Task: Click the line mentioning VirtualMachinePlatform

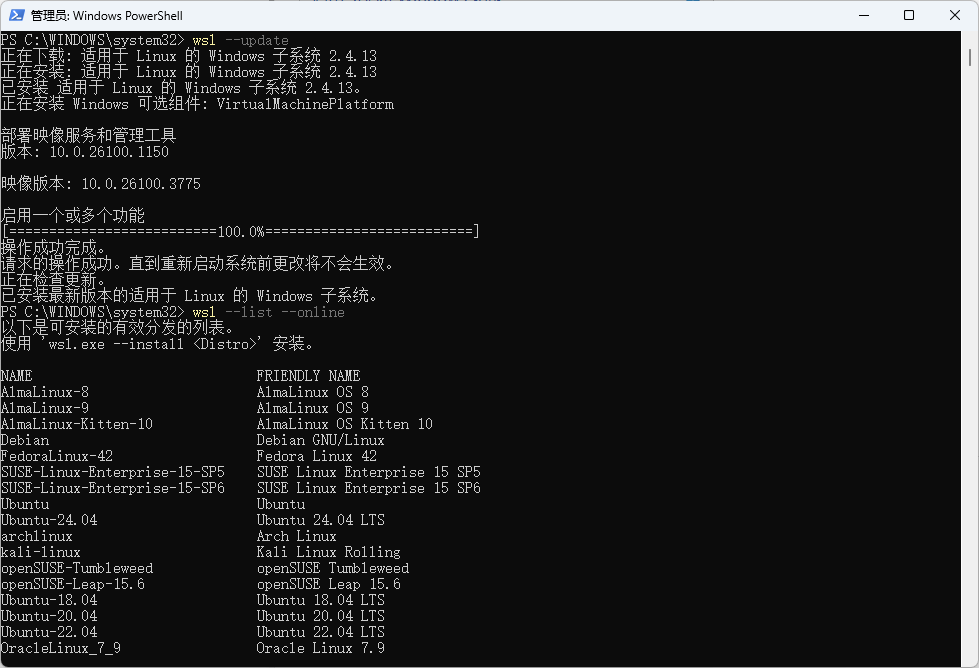Action: coord(197,104)
